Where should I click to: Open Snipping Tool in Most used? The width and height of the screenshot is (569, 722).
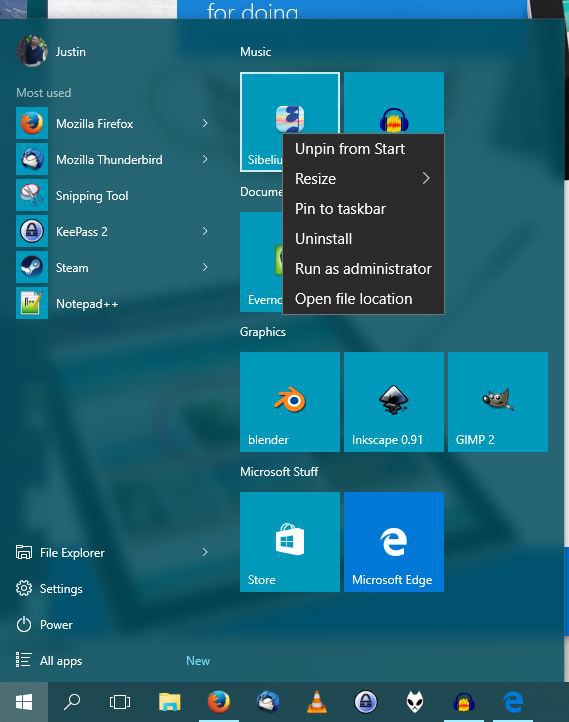click(113, 195)
